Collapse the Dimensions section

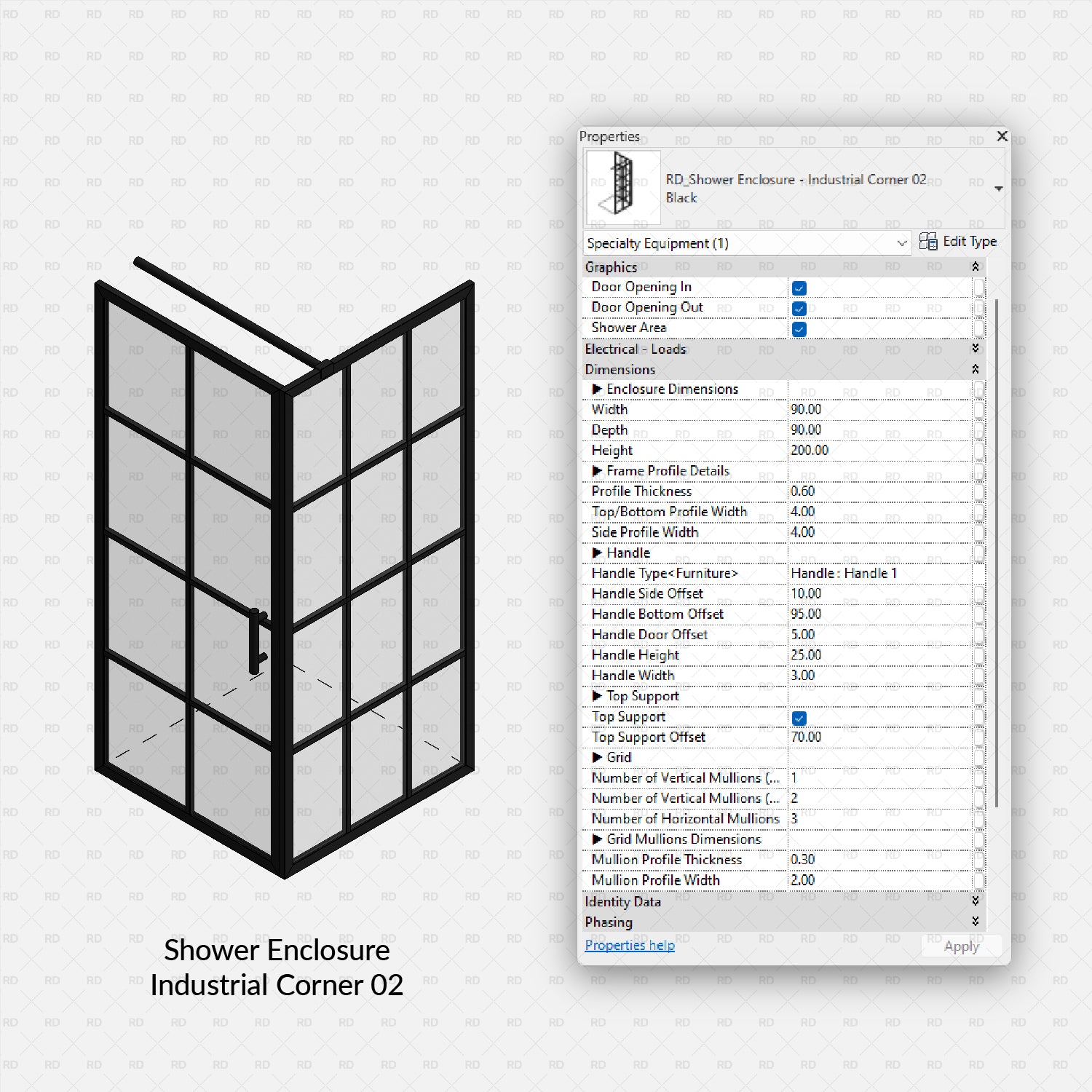pos(975,370)
